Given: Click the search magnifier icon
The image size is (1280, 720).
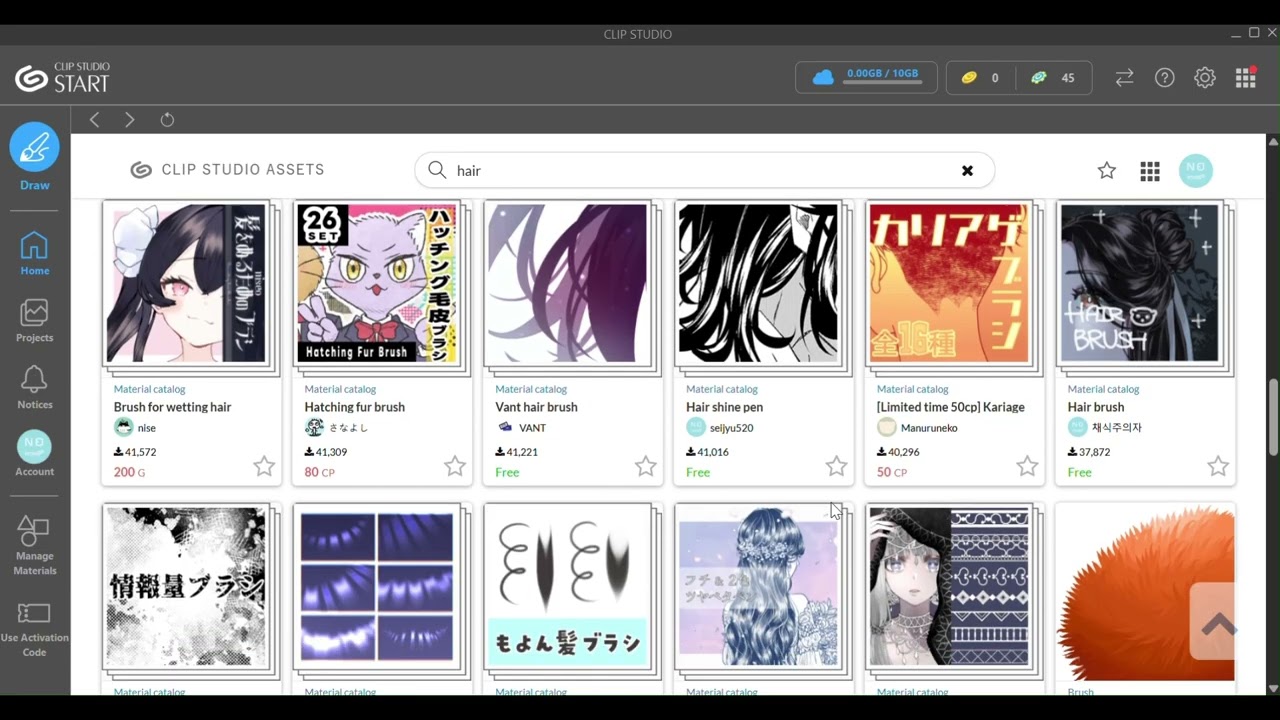Looking at the screenshot, I should click(437, 170).
